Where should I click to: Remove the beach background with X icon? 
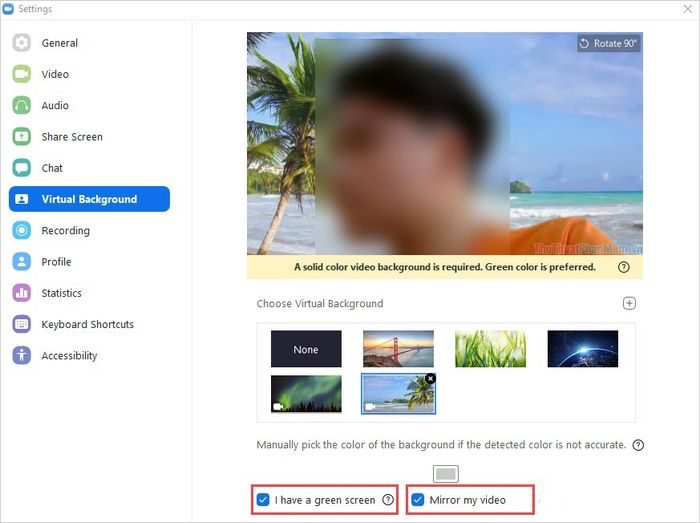coord(430,378)
